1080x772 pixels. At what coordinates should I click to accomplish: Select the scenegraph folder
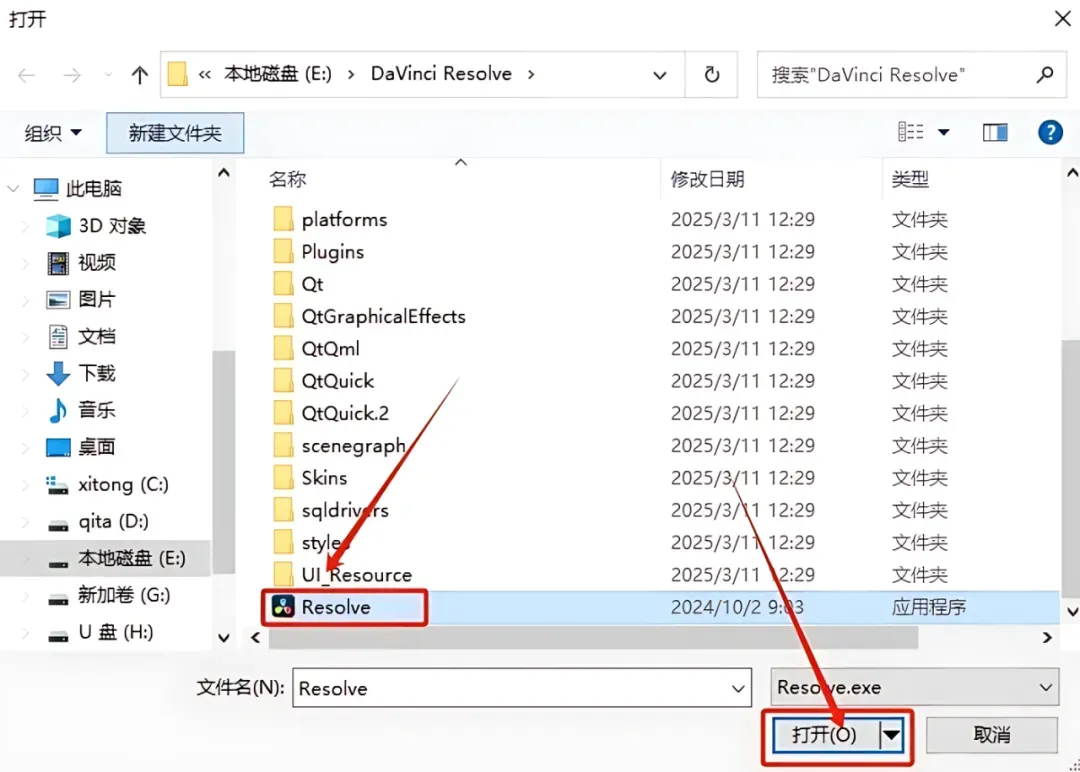[353, 446]
